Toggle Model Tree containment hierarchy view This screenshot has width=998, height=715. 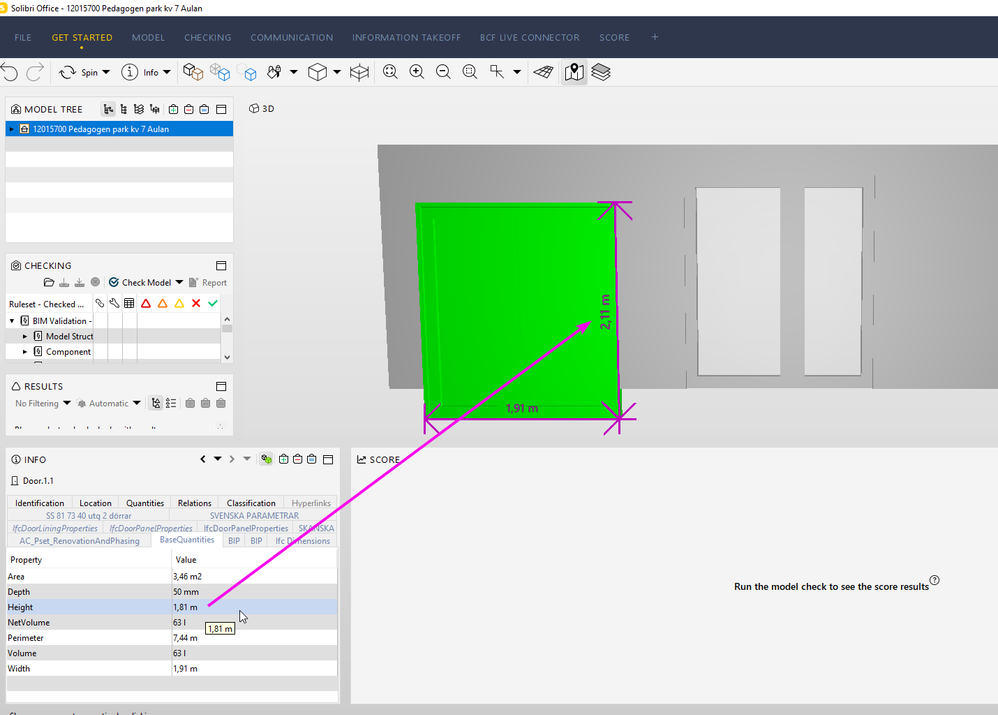[x=108, y=110]
